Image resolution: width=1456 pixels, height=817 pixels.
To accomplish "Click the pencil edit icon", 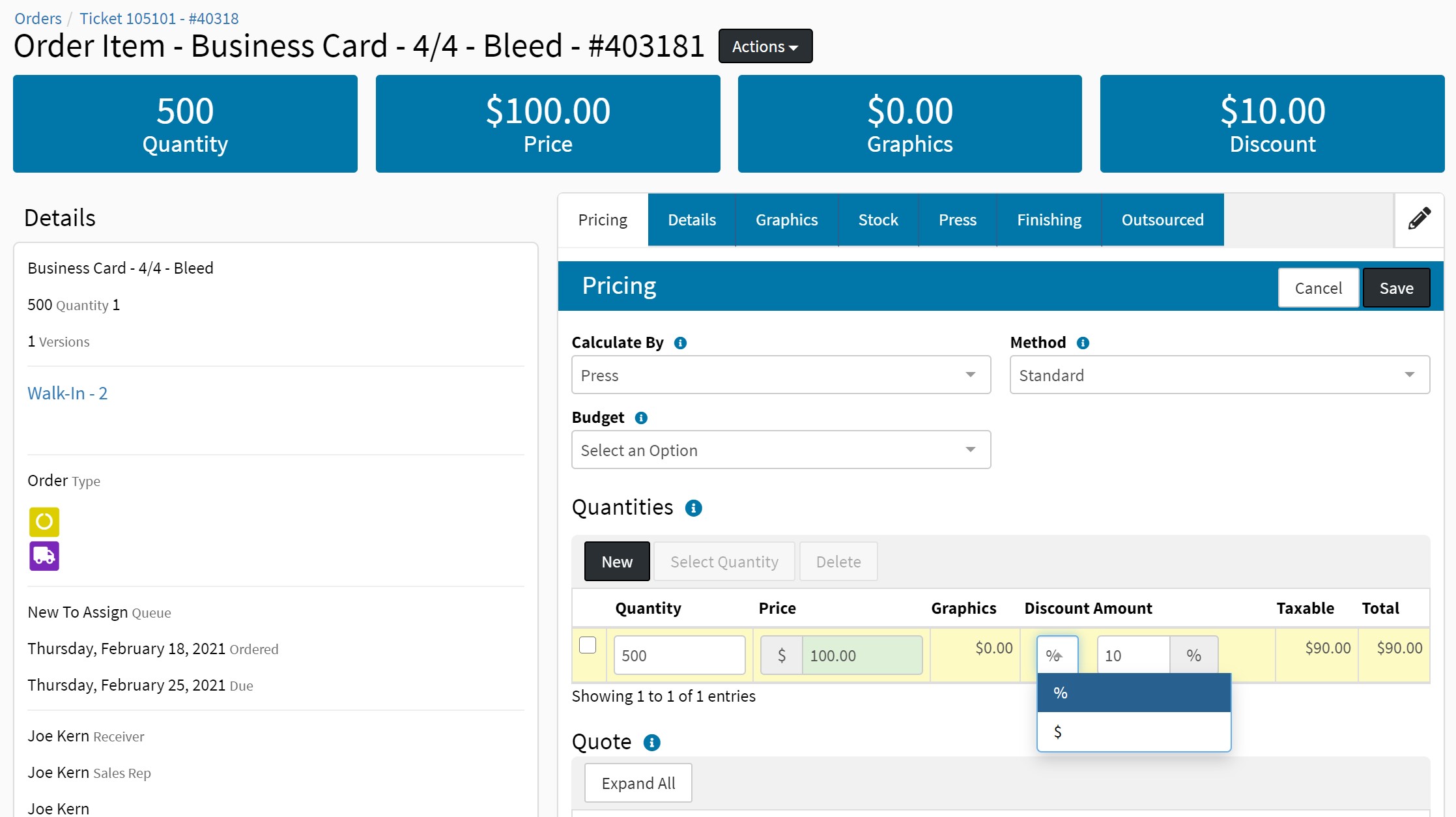I will 1419,219.
